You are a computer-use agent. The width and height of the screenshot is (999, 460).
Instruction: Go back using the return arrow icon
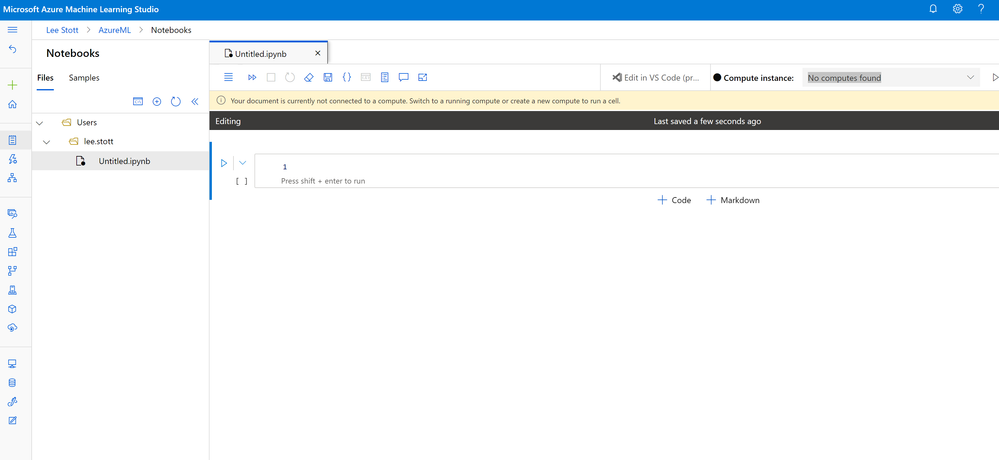point(12,49)
